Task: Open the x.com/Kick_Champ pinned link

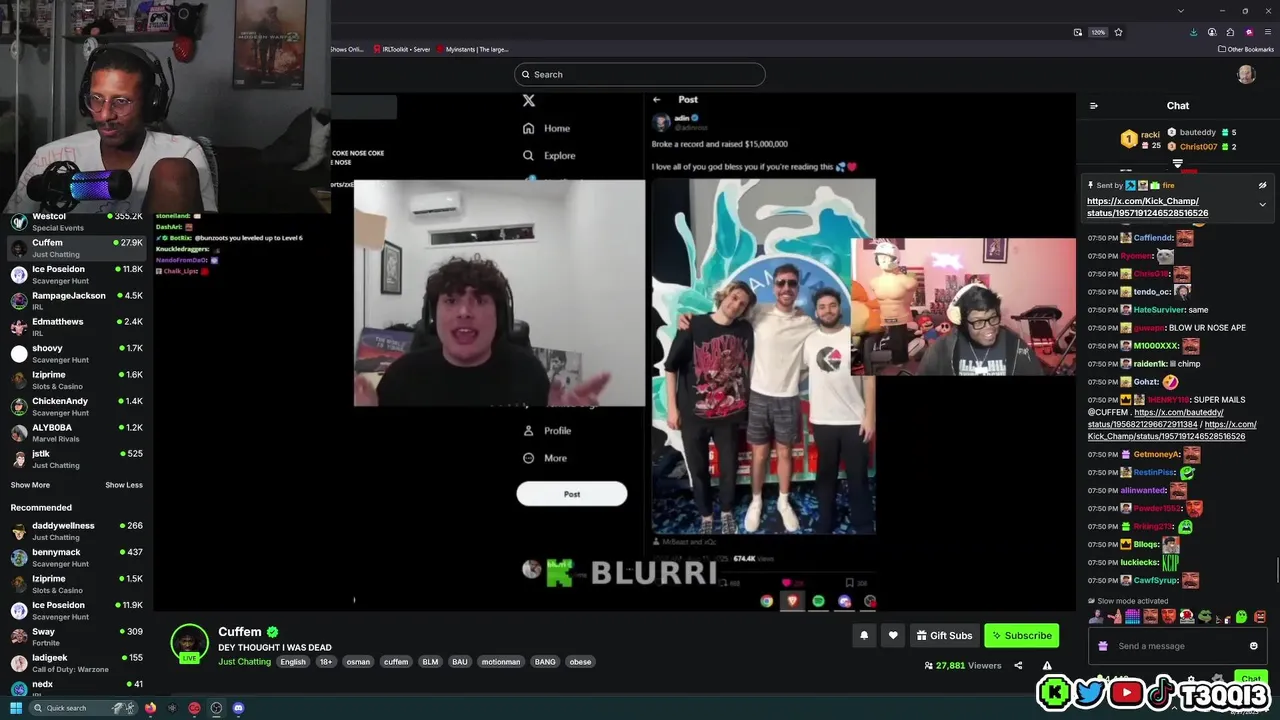Action: click(1147, 207)
